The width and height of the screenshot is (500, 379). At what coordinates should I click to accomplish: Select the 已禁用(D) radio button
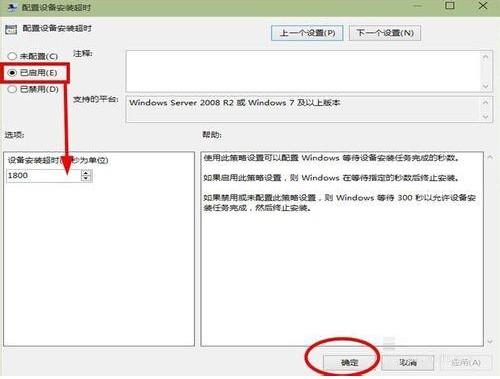[x=12, y=89]
